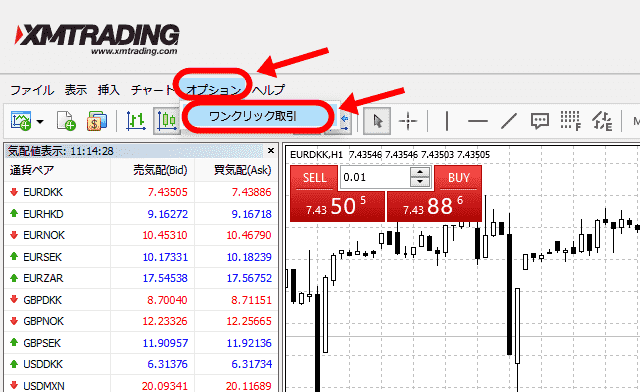The width and height of the screenshot is (640, 392).
Task: Select the cursor arrow tool
Action: 377,121
